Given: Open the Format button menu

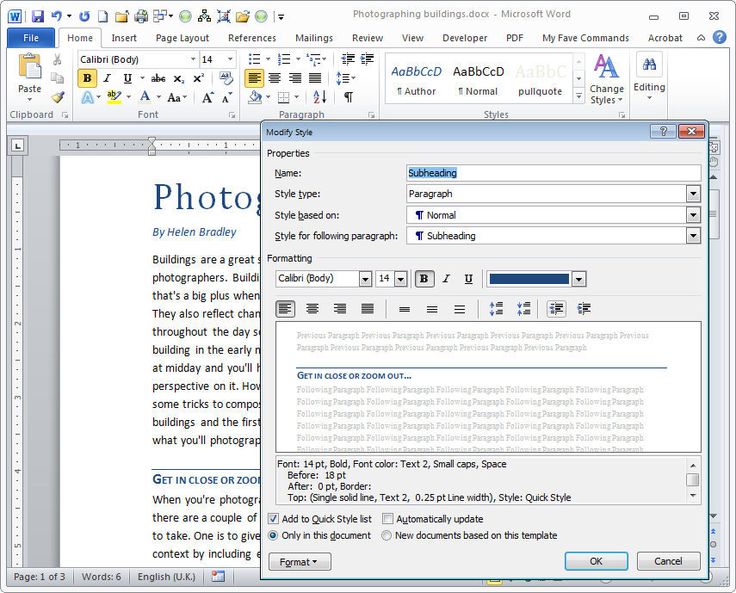Looking at the screenshot, I should 299,562.
